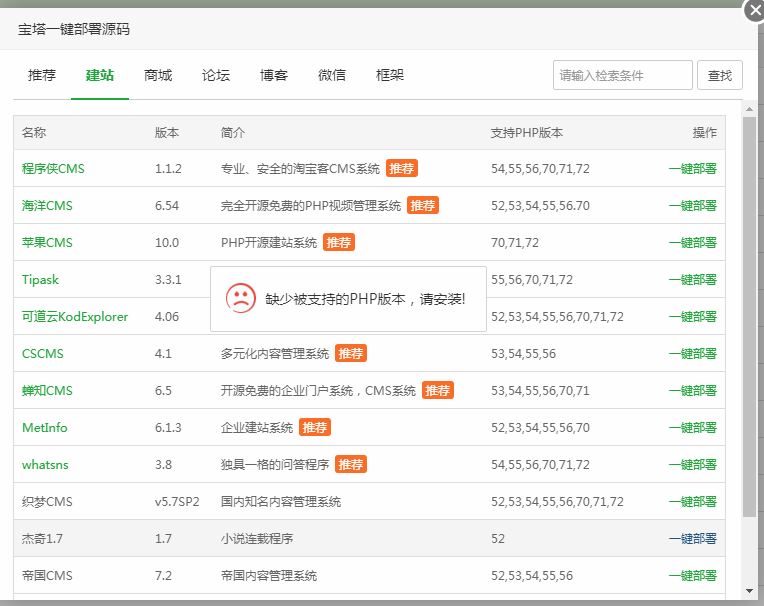
Task: Click the 宝塔一键部署源码 dialog title
Action: click(74, 29)
